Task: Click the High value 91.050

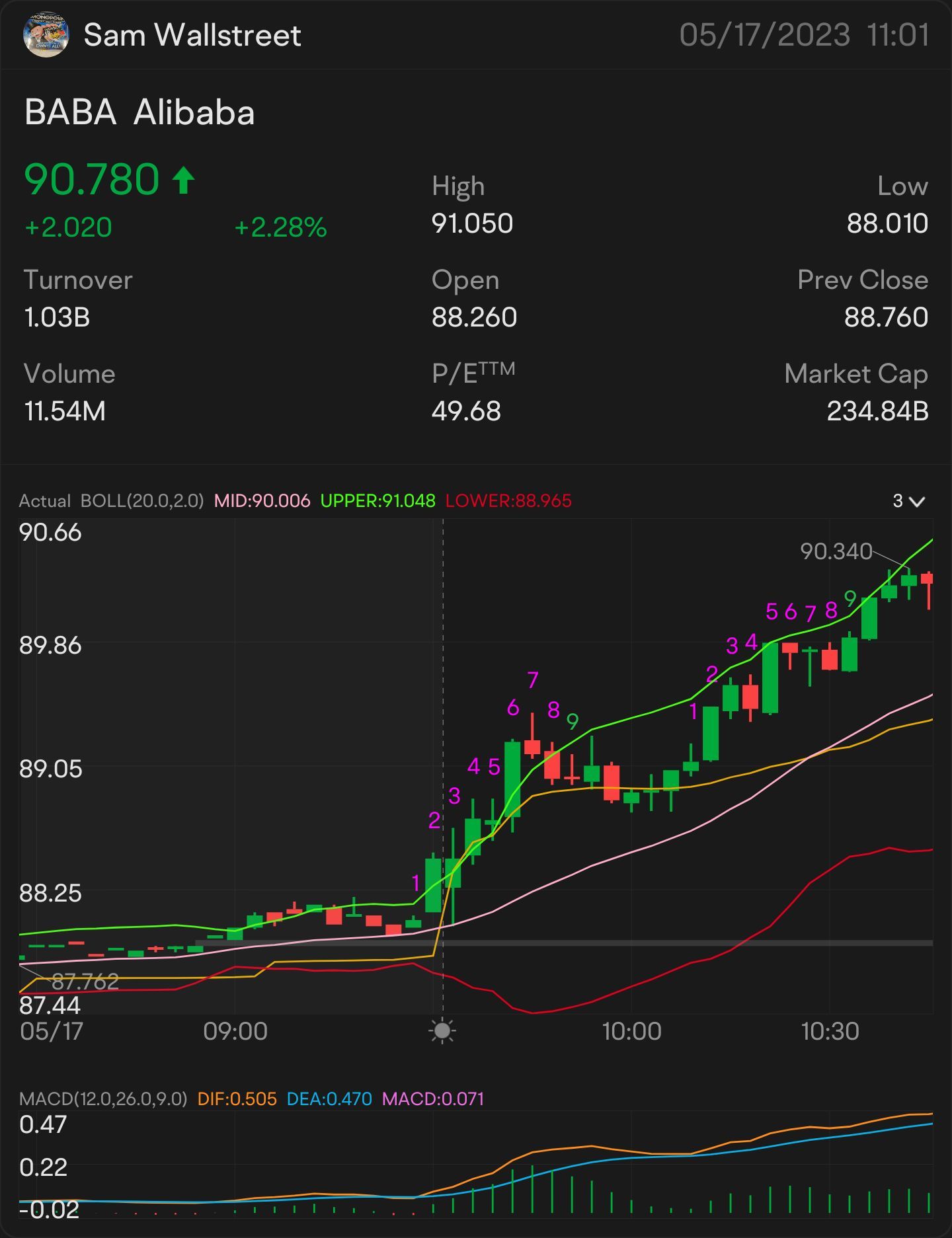Action: (x=472, y=223)
